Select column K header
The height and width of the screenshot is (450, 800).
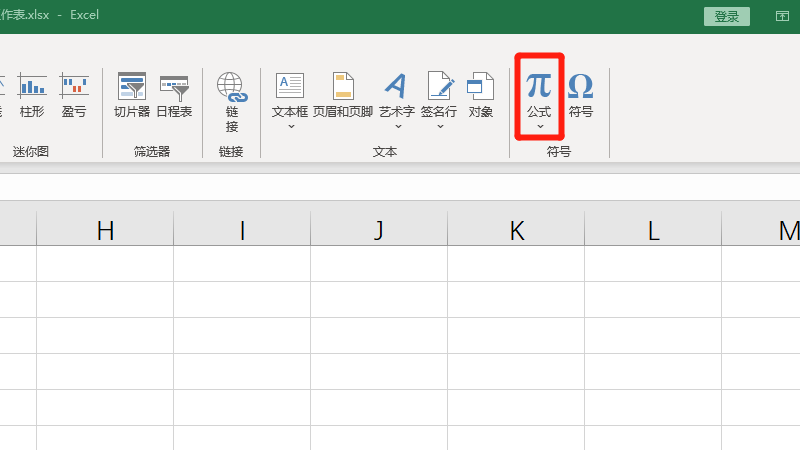pos(516,231)
